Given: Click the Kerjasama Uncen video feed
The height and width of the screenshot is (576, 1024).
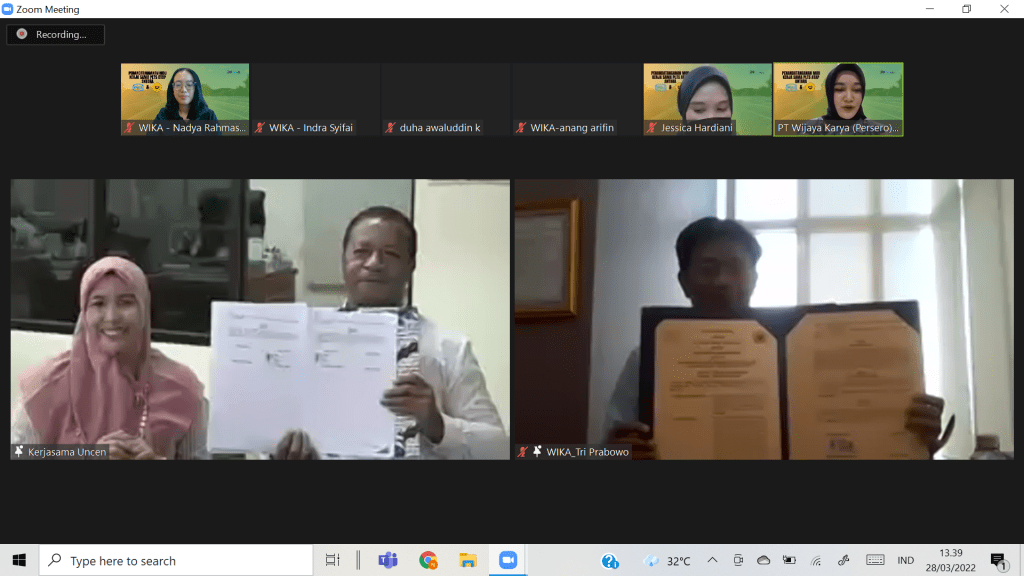Looking at the screenshot, I should tap(260, 319).
